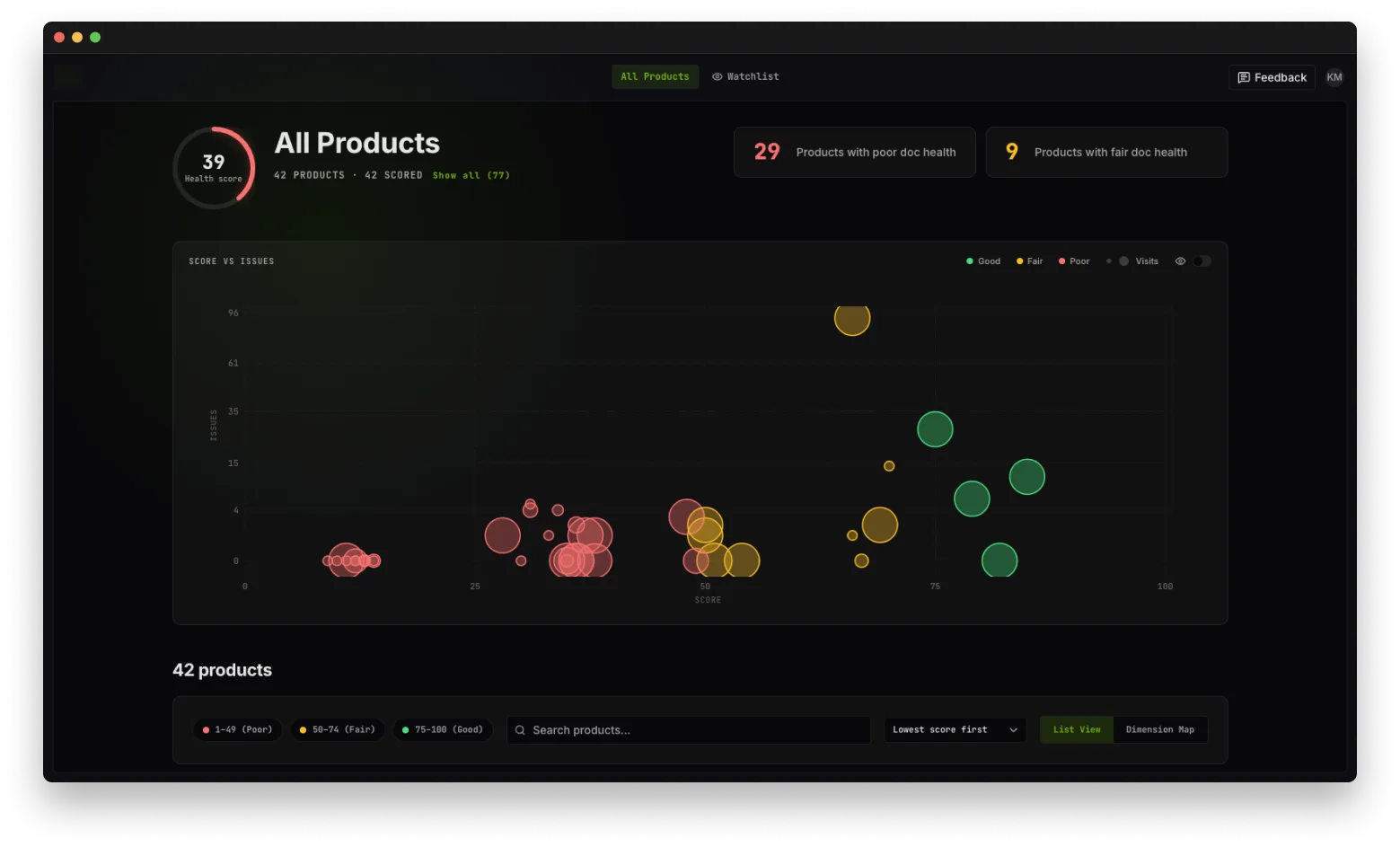1400x847 pixels.
Task: Open the 29 poor doc health card
Action: (x=855, y=152)
